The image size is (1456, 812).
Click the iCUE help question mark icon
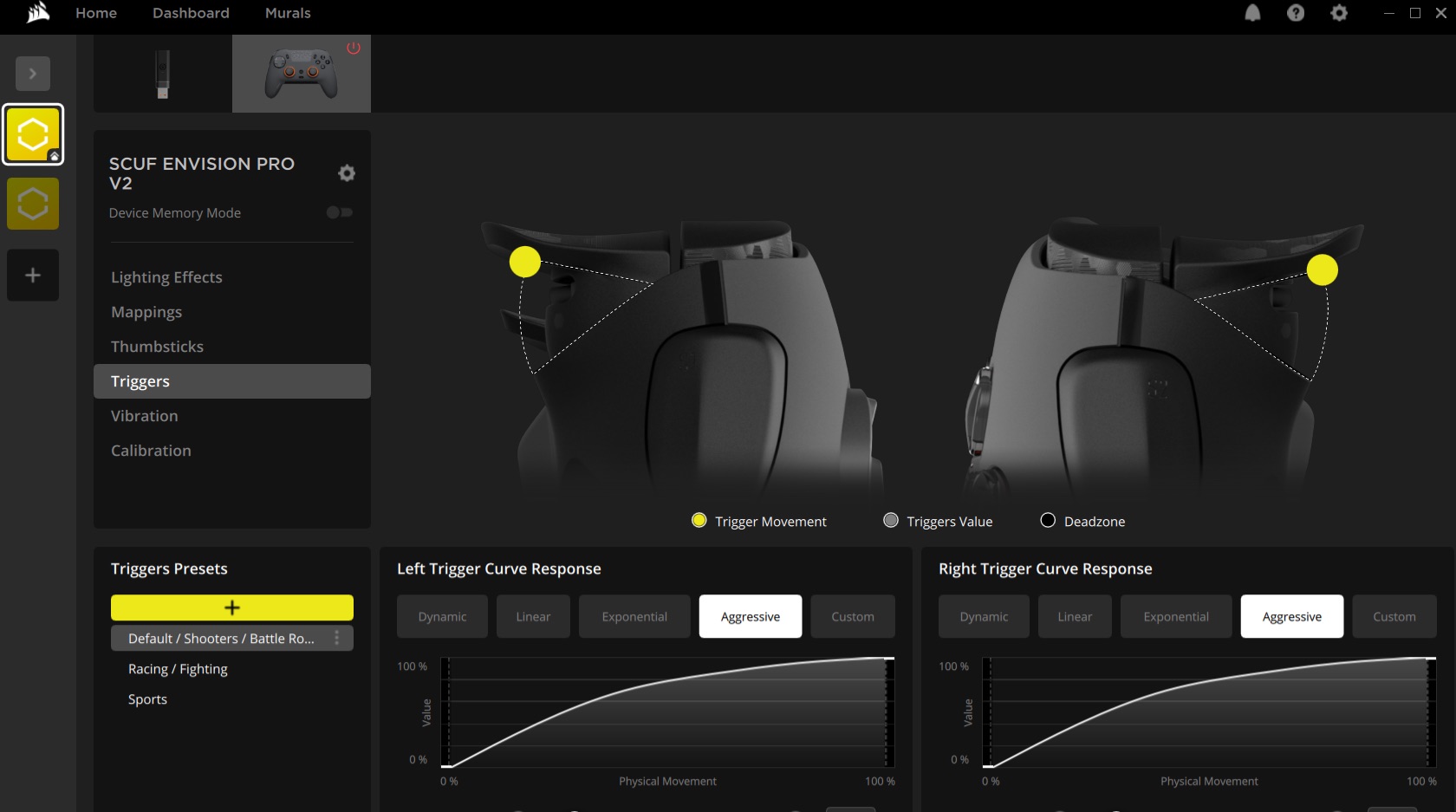[1295, 13]
